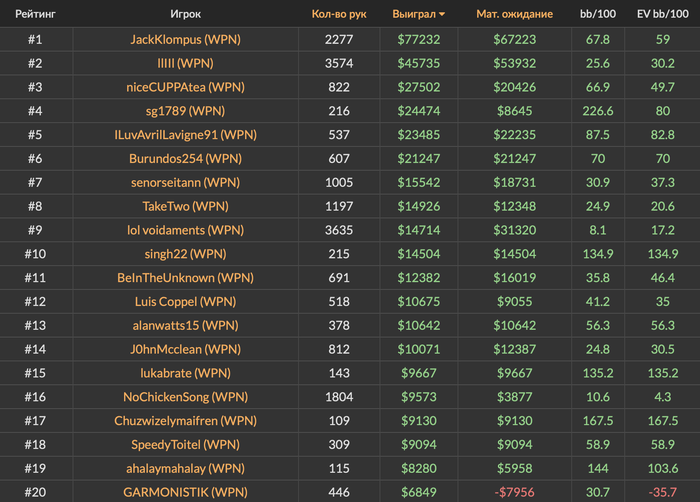Sort by Мат. ожидание column header
700x502 pixels.
click(x=514, y=14)
